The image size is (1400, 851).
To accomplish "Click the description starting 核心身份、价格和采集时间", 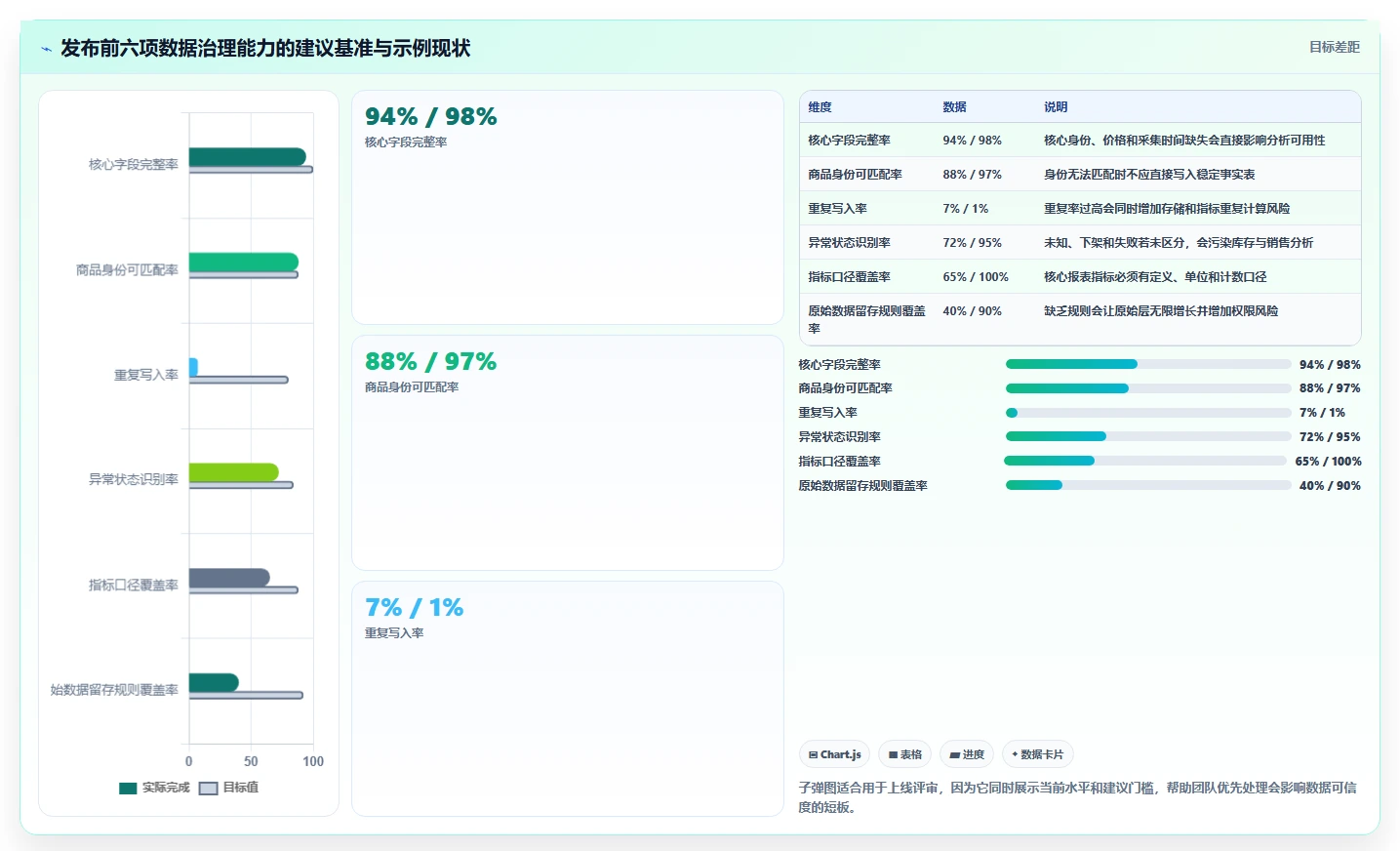I will pos(1184,141).
